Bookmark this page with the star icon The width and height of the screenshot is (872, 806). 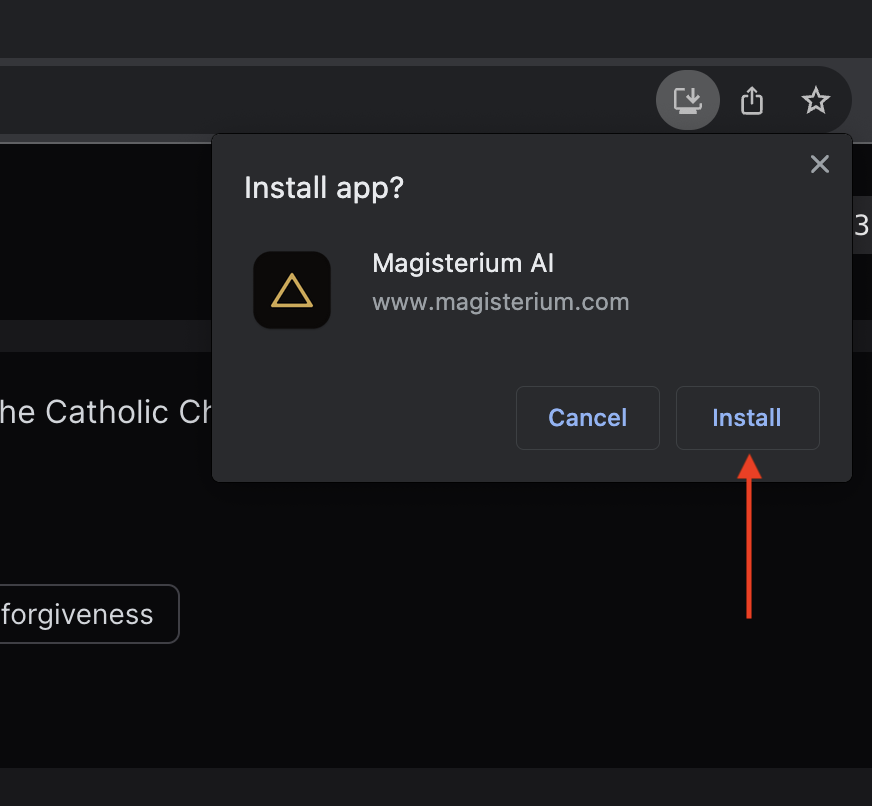816,100
